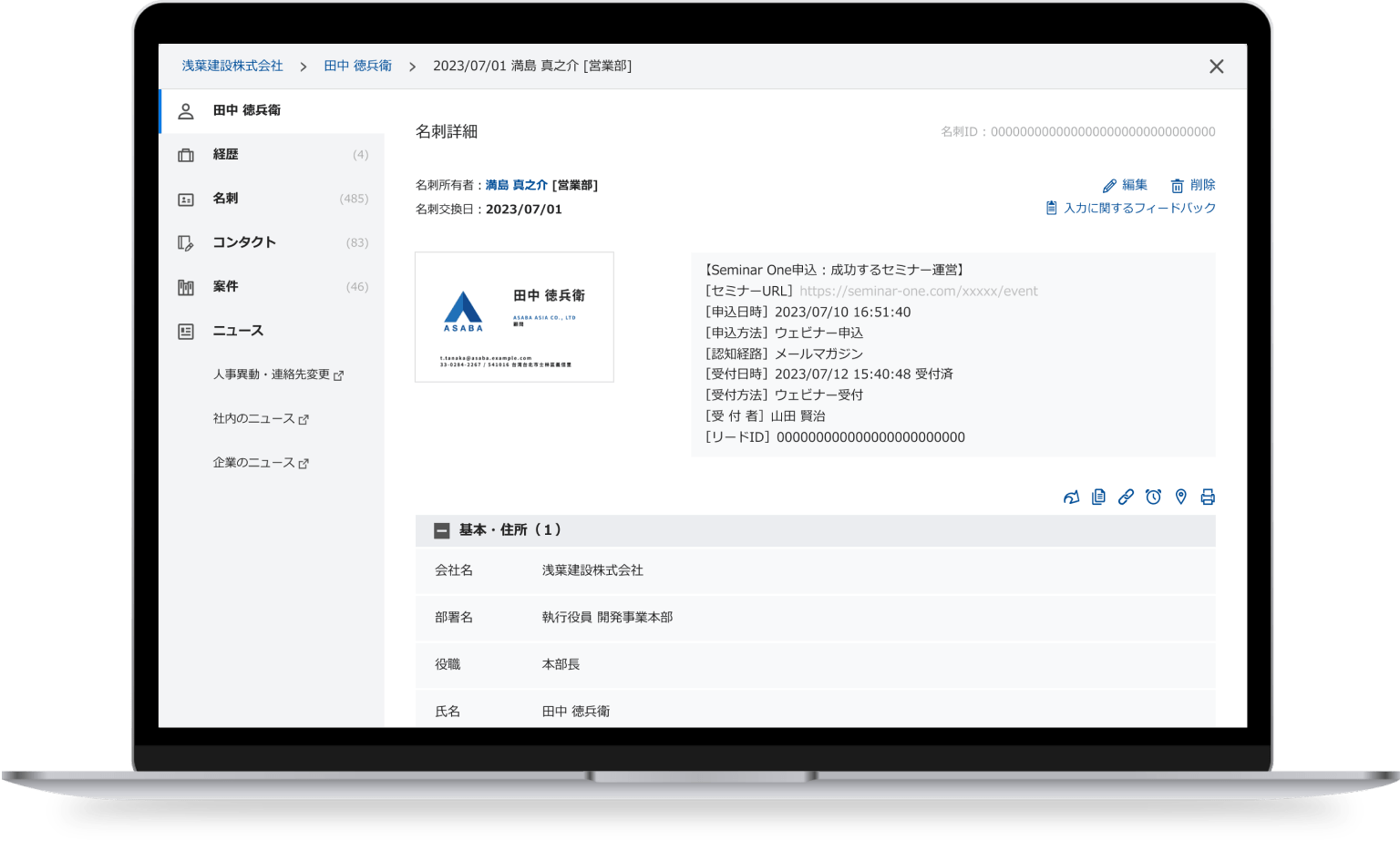
Task: Open 社内のニュース link
Action: coord(254,418)
